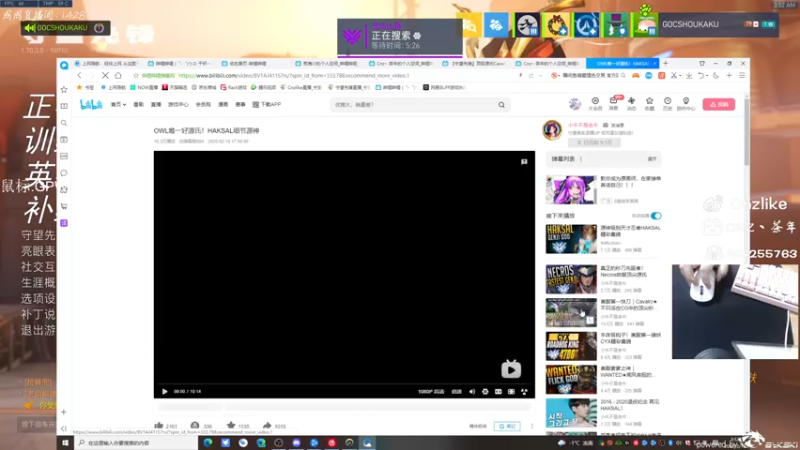Open the creator center lightbulb icon
Image resolution: width=800 pixels, height=450 pixels.
click(x=686, y=104)
